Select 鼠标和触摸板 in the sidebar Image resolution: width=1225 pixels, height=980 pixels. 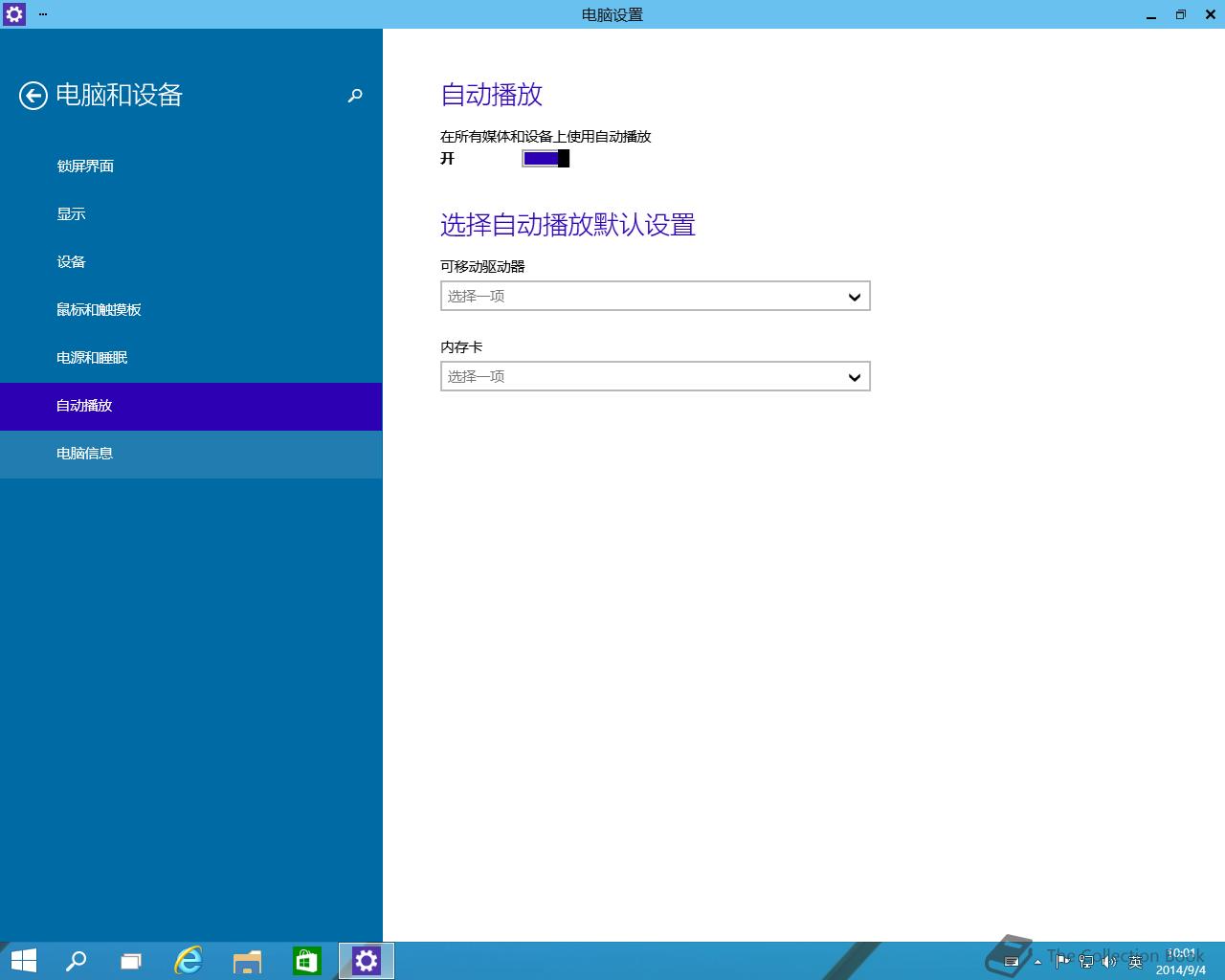click(190, 310)
